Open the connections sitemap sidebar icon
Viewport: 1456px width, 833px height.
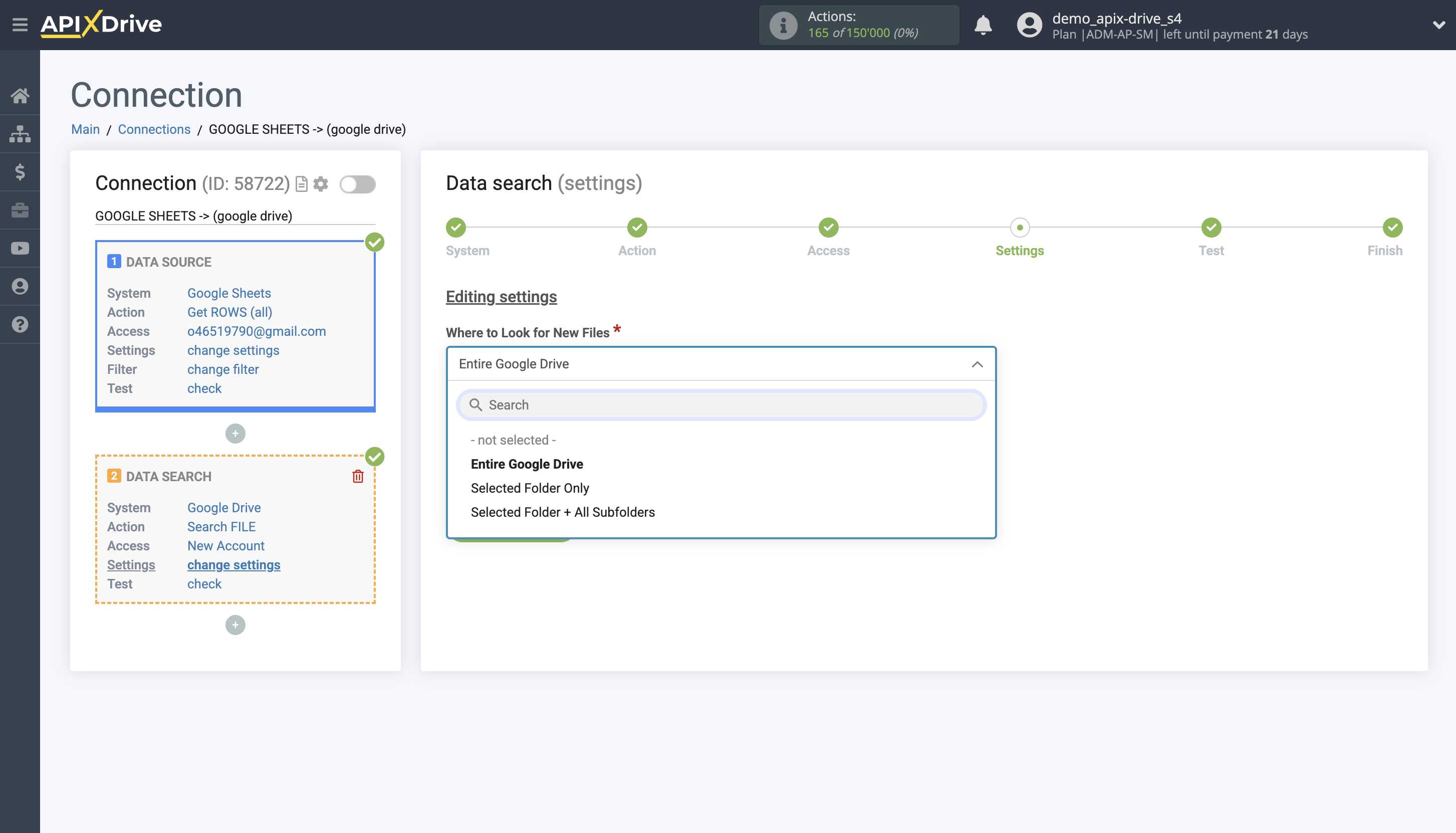(x=20, y=134)
